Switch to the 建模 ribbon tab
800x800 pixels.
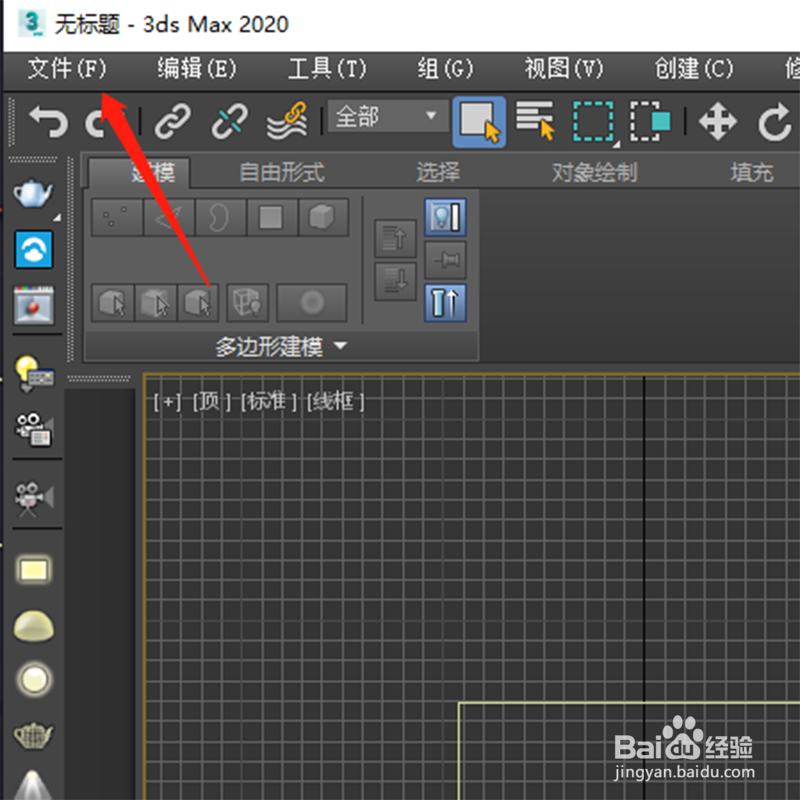tap(139, 172)
